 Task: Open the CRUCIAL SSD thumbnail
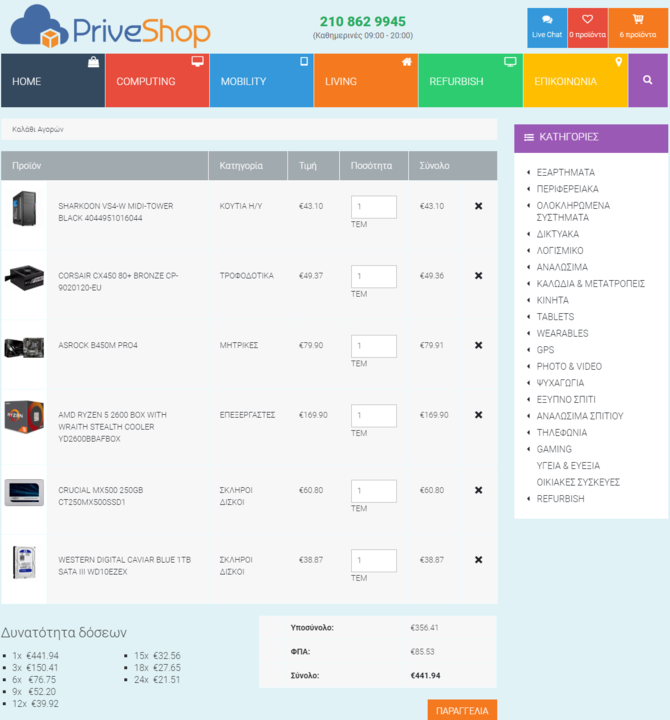tap(24, 492)
